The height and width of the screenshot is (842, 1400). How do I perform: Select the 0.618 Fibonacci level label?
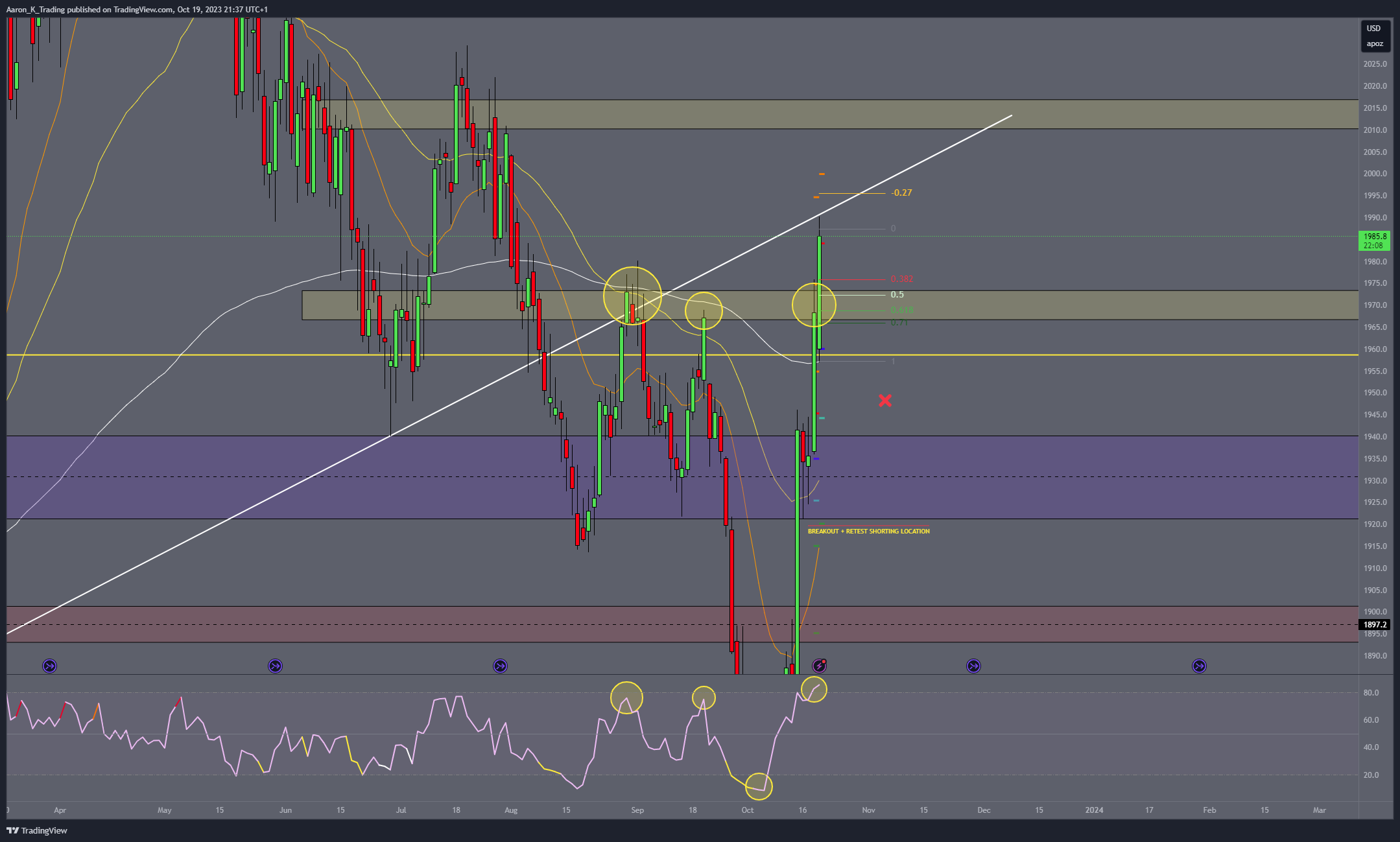click(901, 310)
